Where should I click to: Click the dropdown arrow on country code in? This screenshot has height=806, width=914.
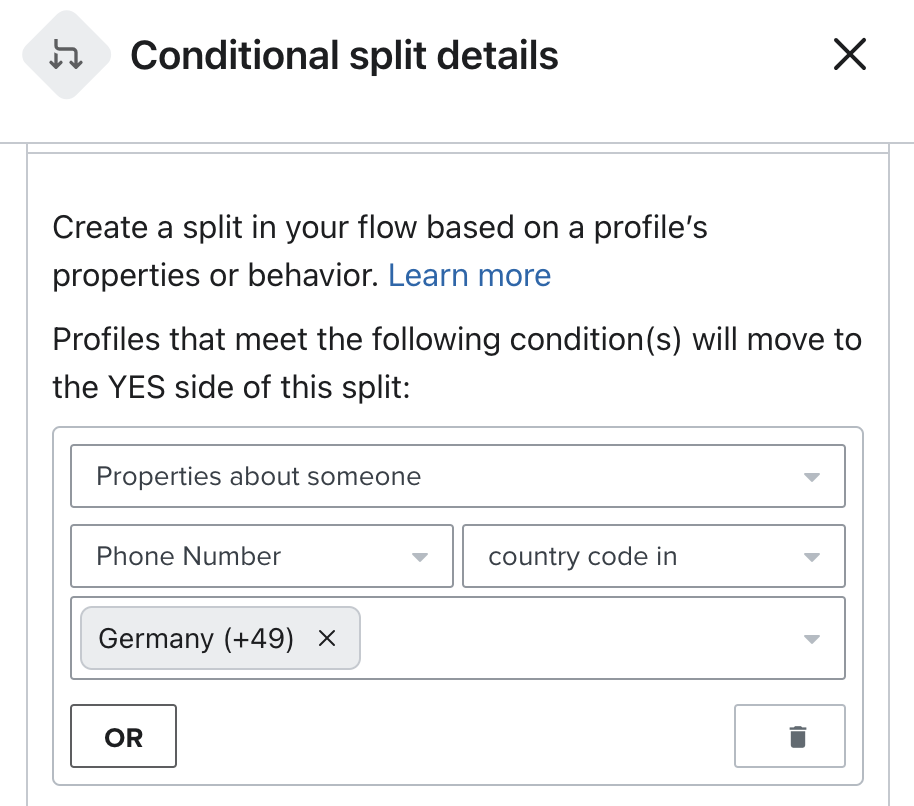pyautogui.click(x=811, y=556)
